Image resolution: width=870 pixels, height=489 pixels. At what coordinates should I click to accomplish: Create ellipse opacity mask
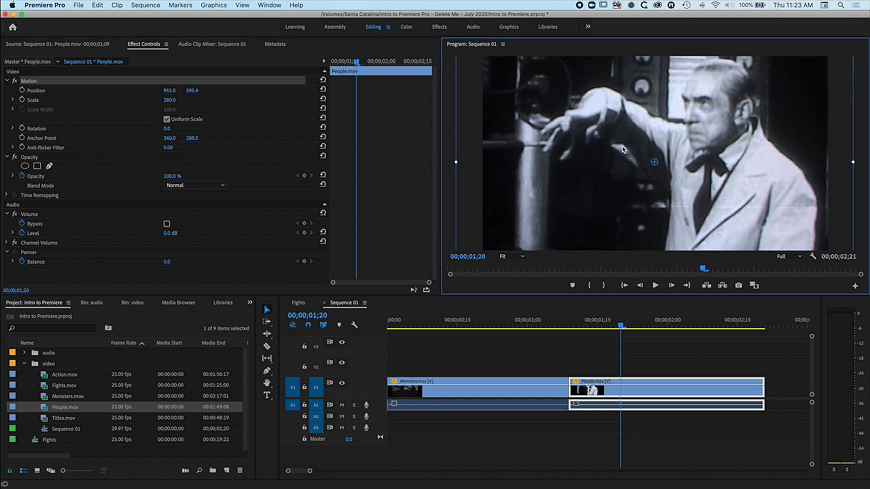[x=25, y=166]
